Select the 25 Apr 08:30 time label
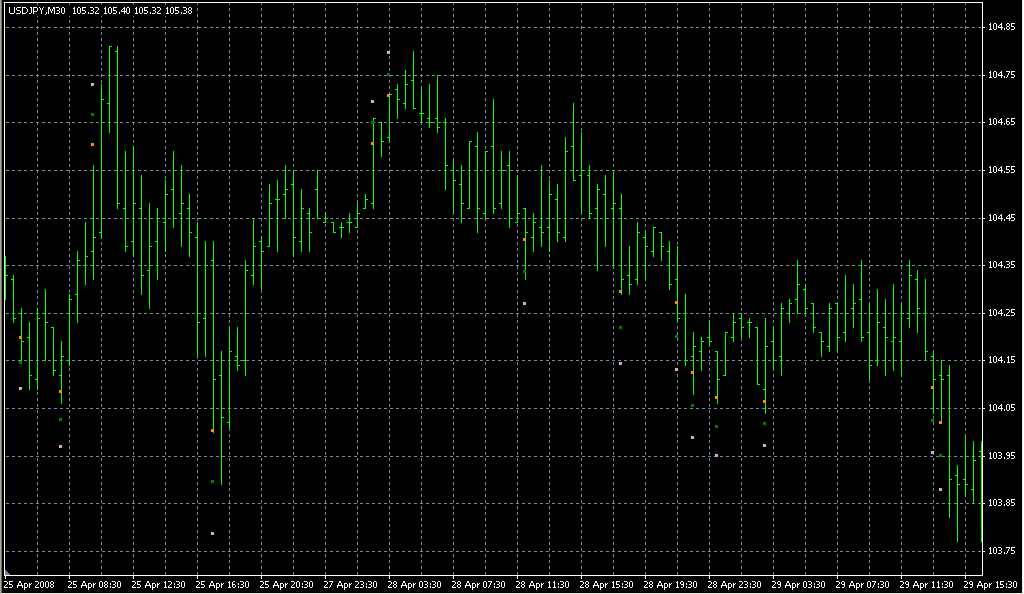1024x594 pixels. coord(95,584)
